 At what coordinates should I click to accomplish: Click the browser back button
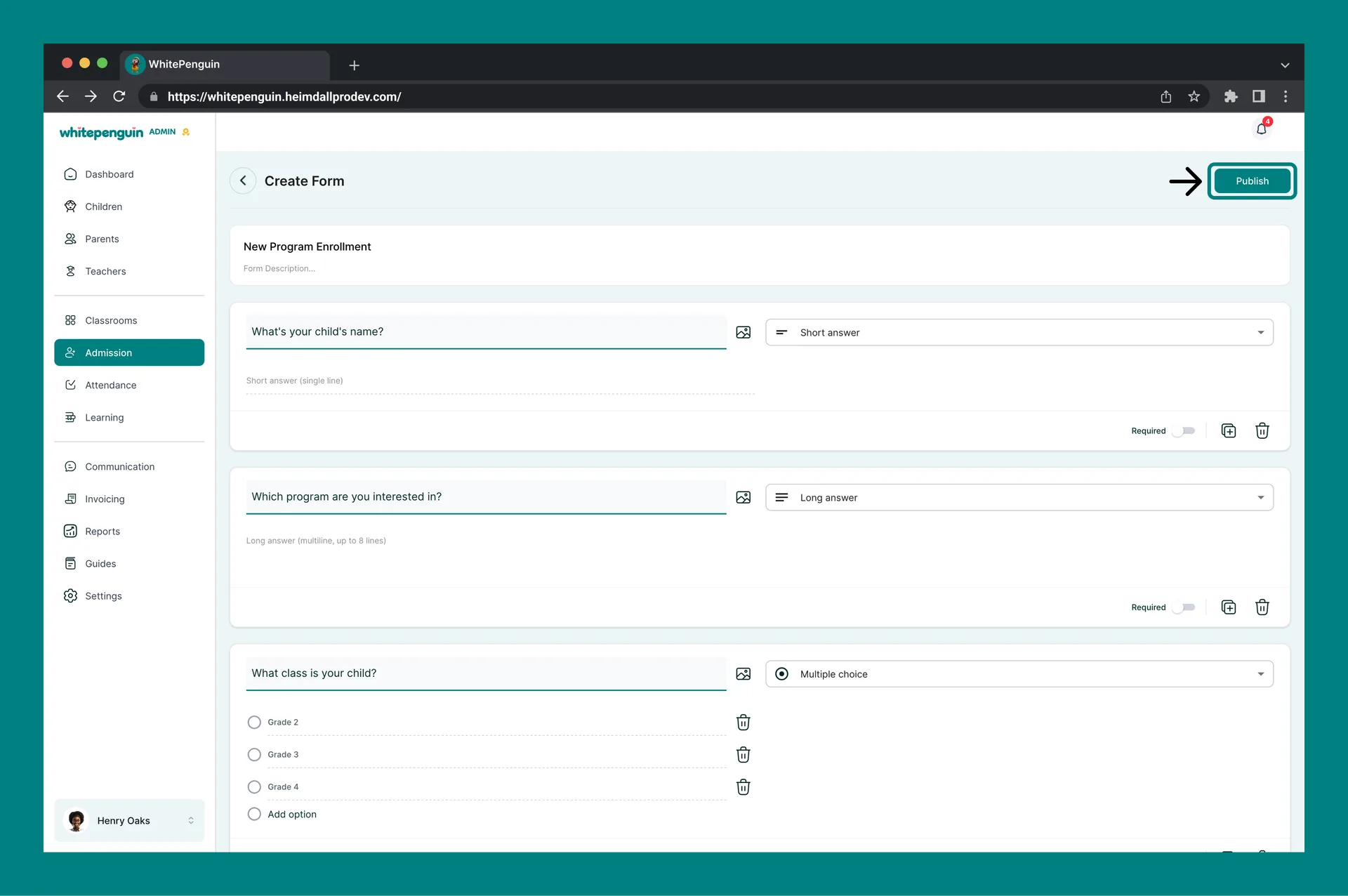click(62, 96)
